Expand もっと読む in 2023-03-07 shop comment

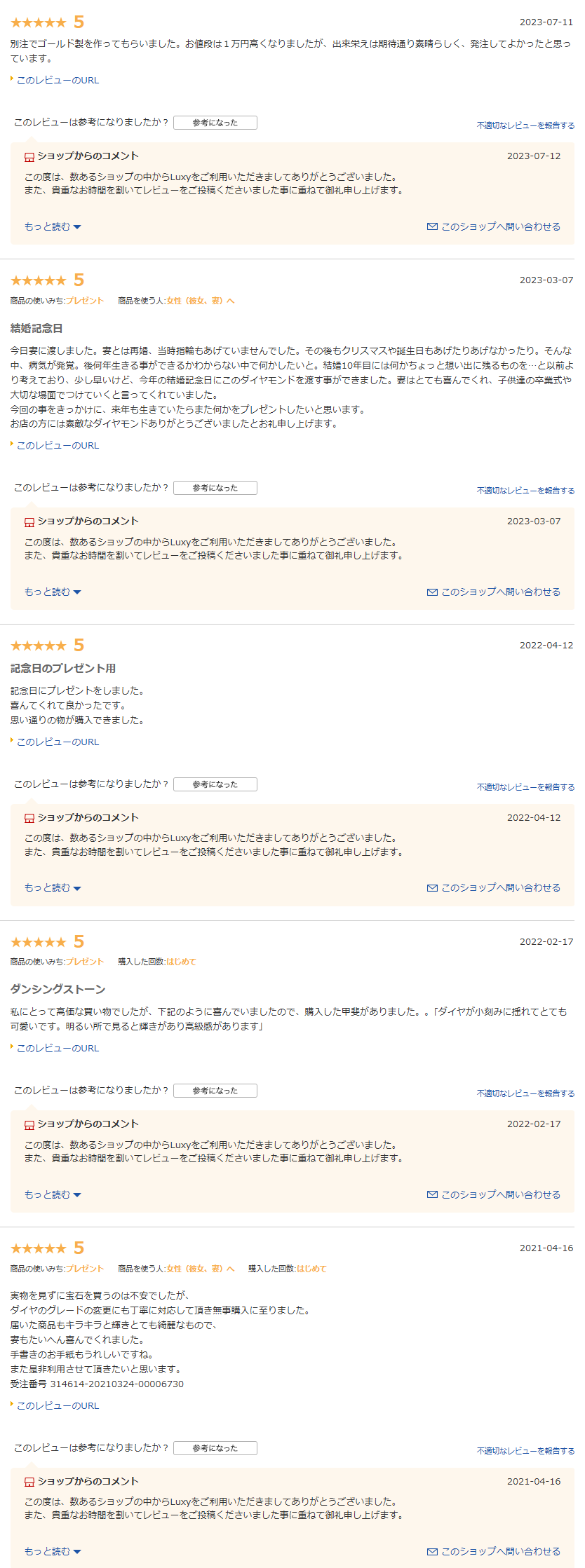pos(53,592)
